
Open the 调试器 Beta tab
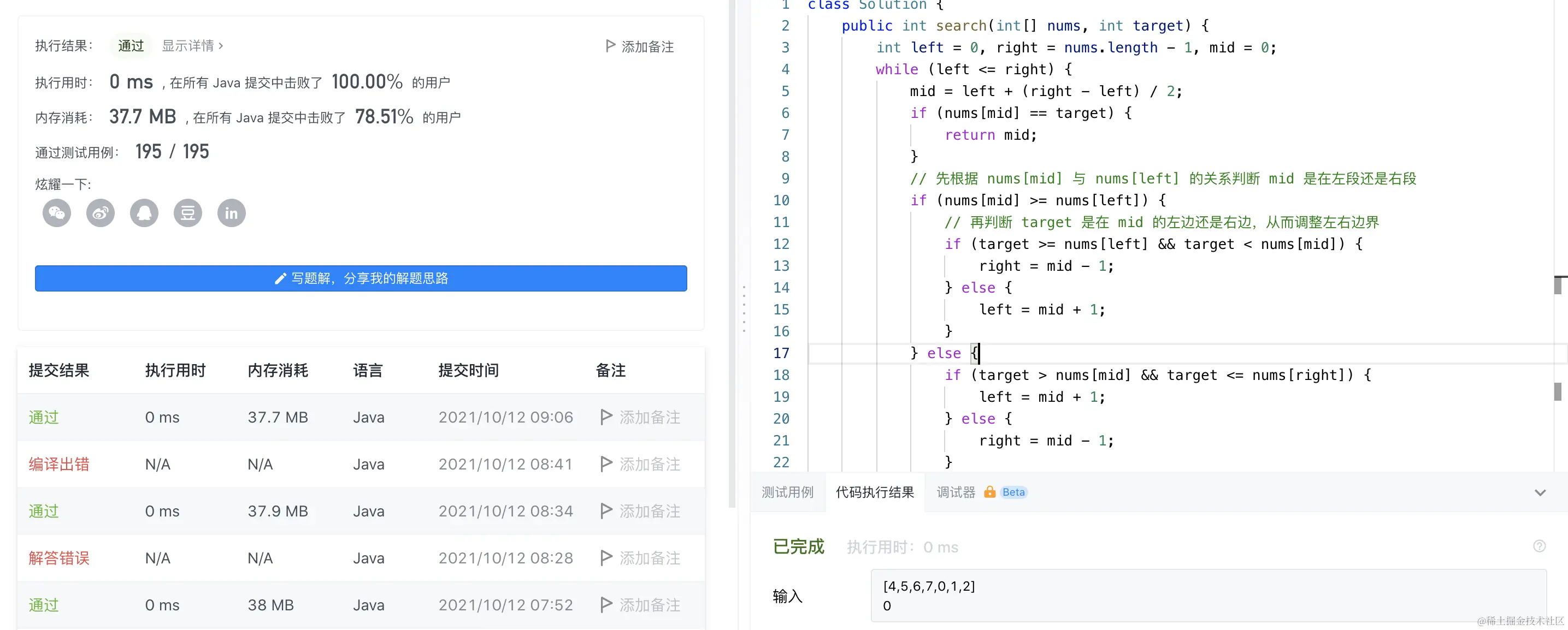coord(956,492)
